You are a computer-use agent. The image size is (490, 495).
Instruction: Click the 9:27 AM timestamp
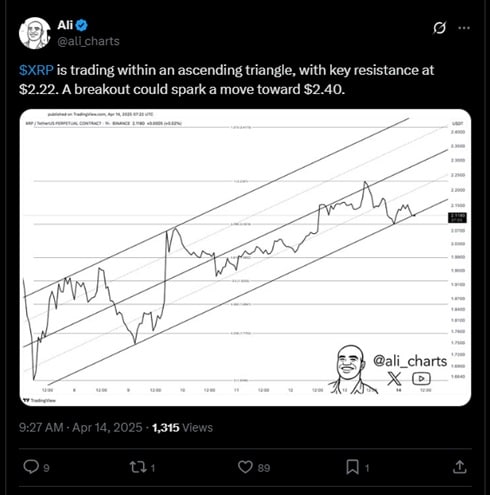click(x=41, y=427)
